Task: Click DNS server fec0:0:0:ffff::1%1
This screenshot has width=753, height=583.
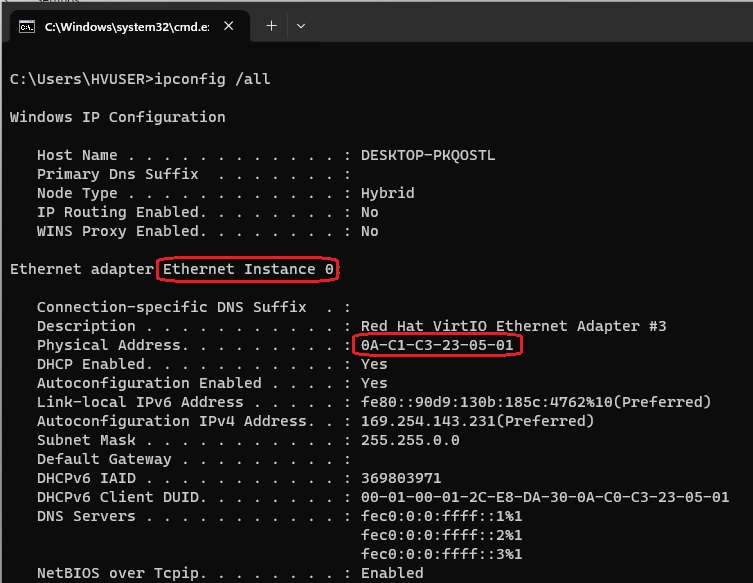Action: tap(441, 516)
